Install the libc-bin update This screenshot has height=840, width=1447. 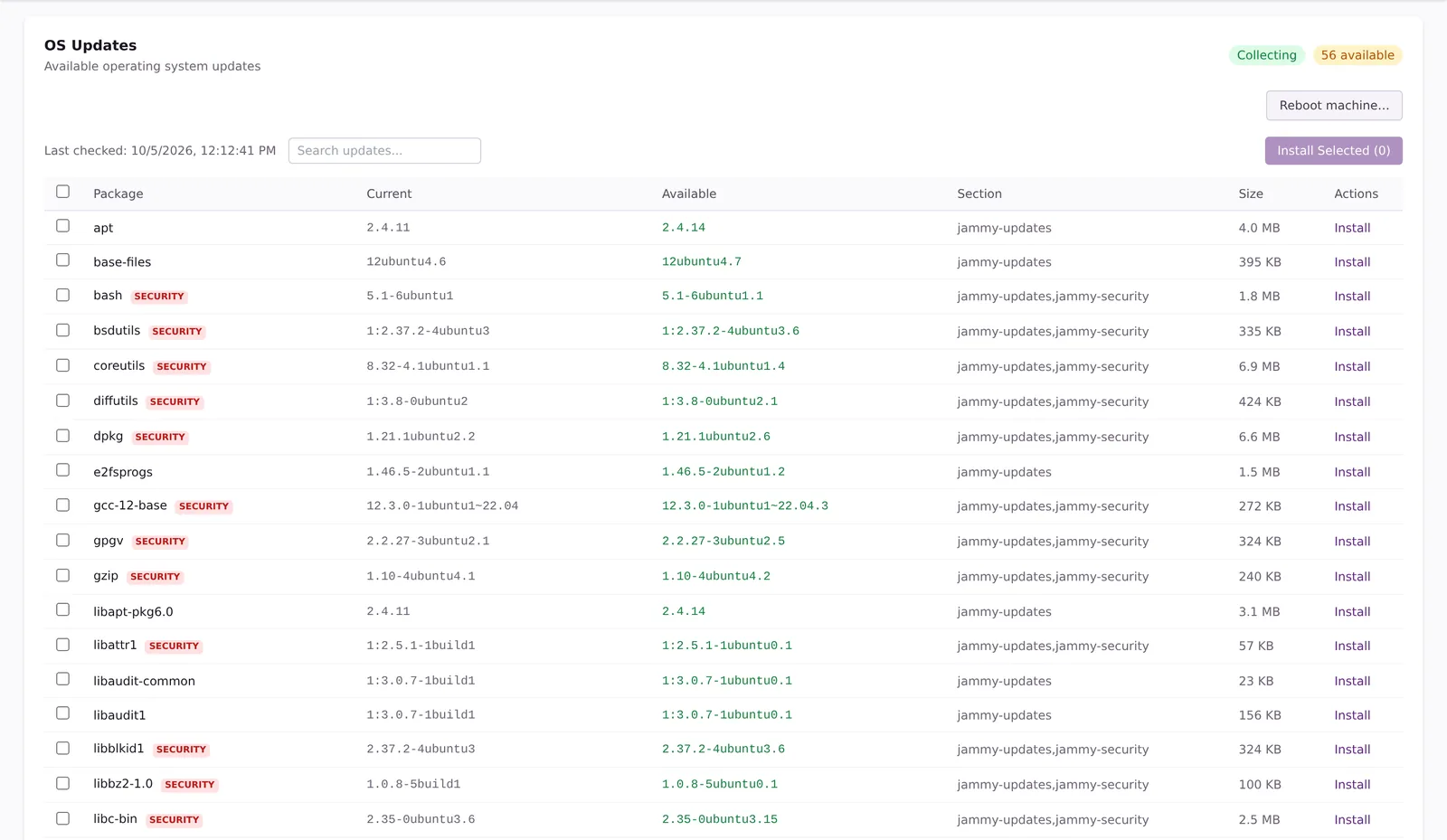coord(1352,820)
